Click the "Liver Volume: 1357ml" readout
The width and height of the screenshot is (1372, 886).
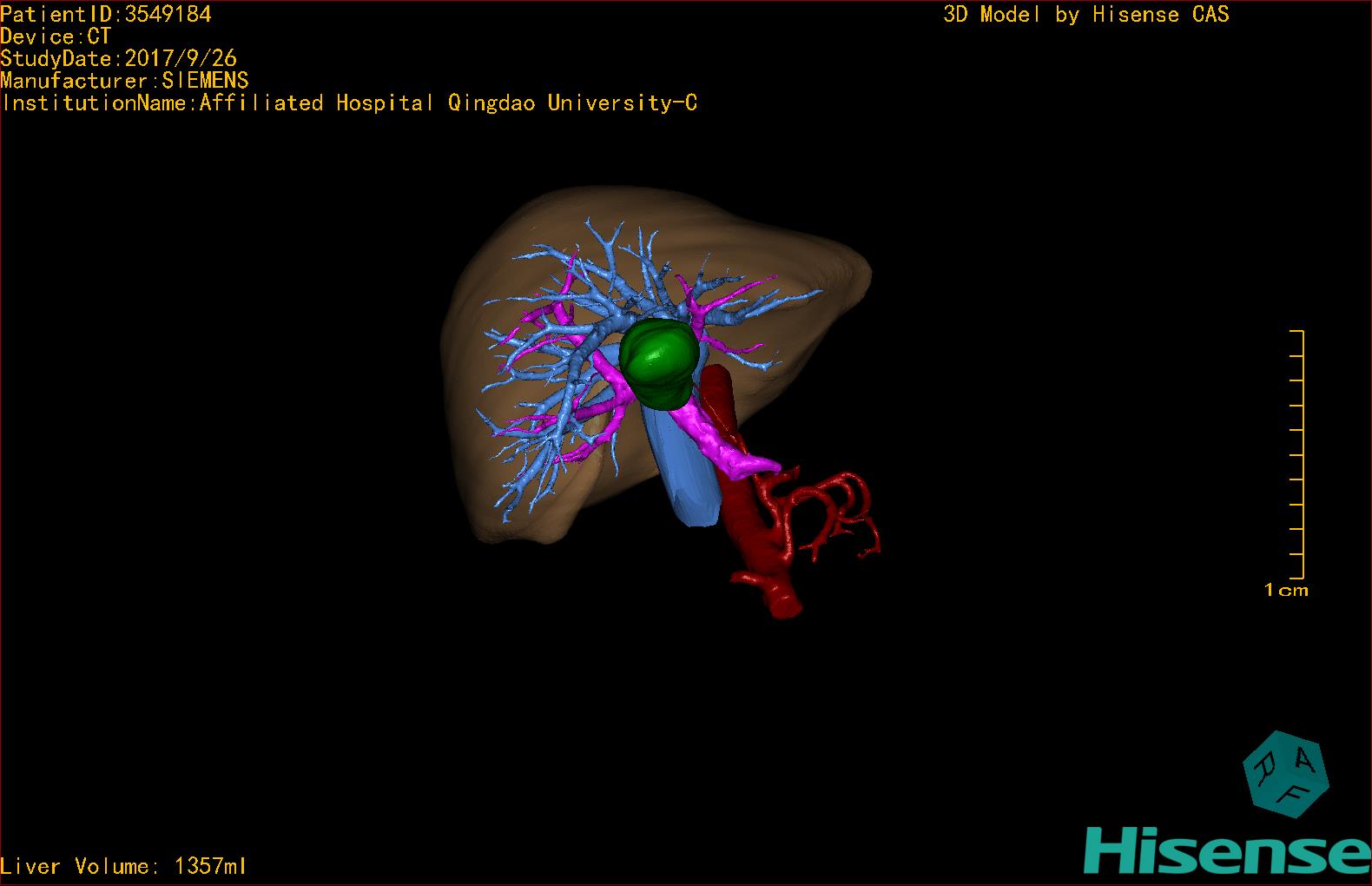point(123,866)
